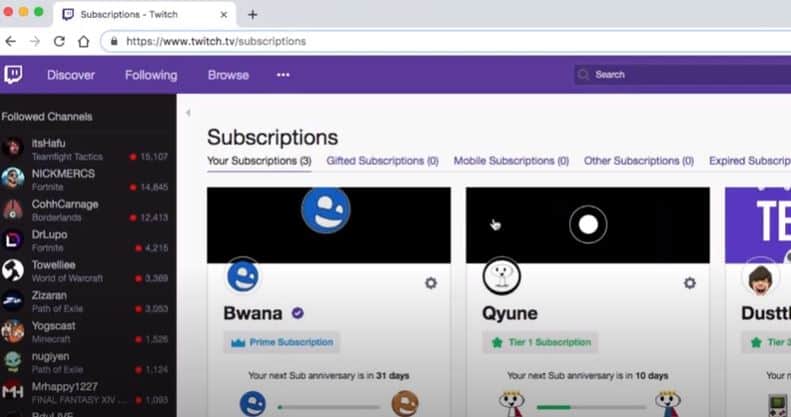Screen dimensions: 791x417
Task: Click the search magnifier icon
Action: (x=584, y=75)
